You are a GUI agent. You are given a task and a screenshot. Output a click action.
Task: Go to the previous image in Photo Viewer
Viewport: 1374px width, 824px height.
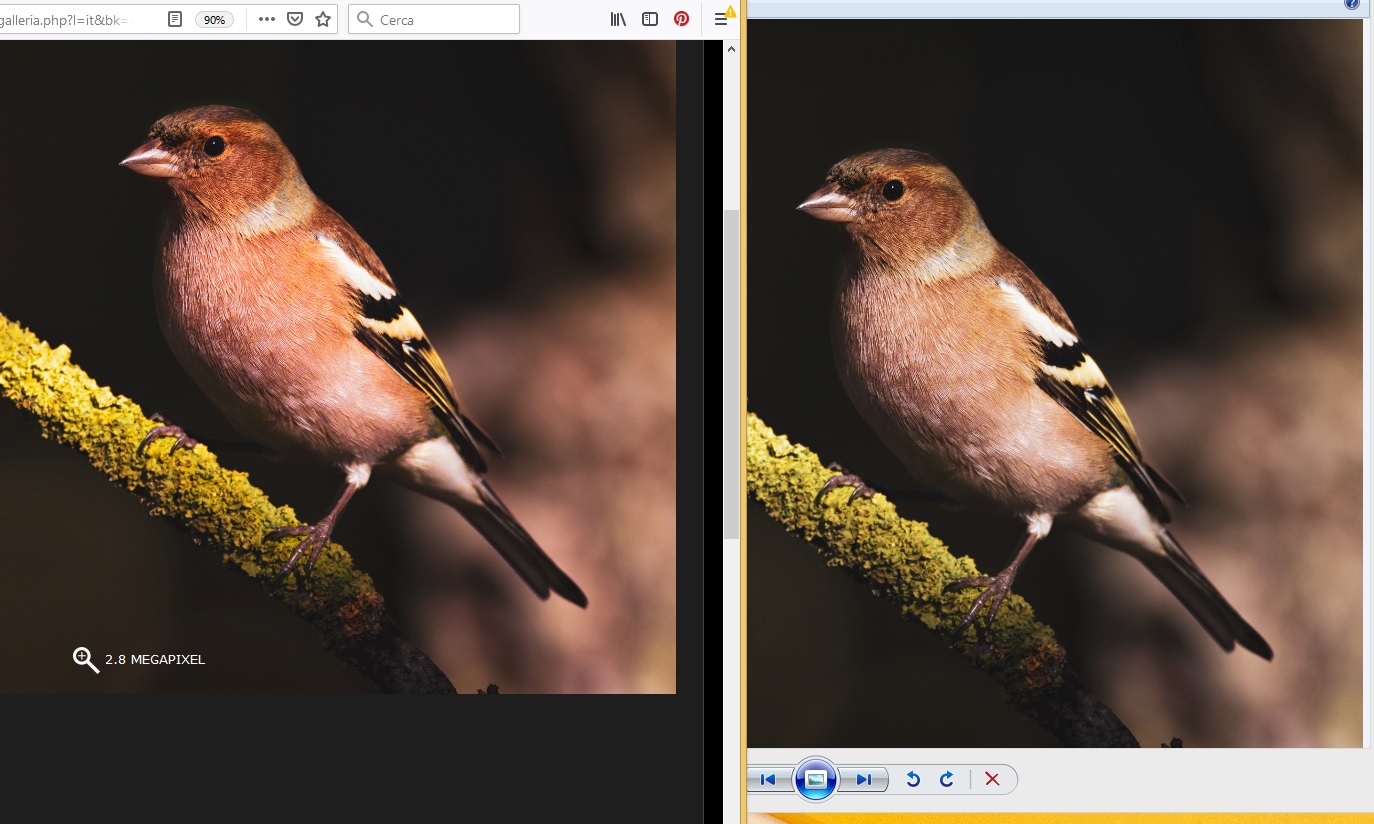(x=768, y=779)
